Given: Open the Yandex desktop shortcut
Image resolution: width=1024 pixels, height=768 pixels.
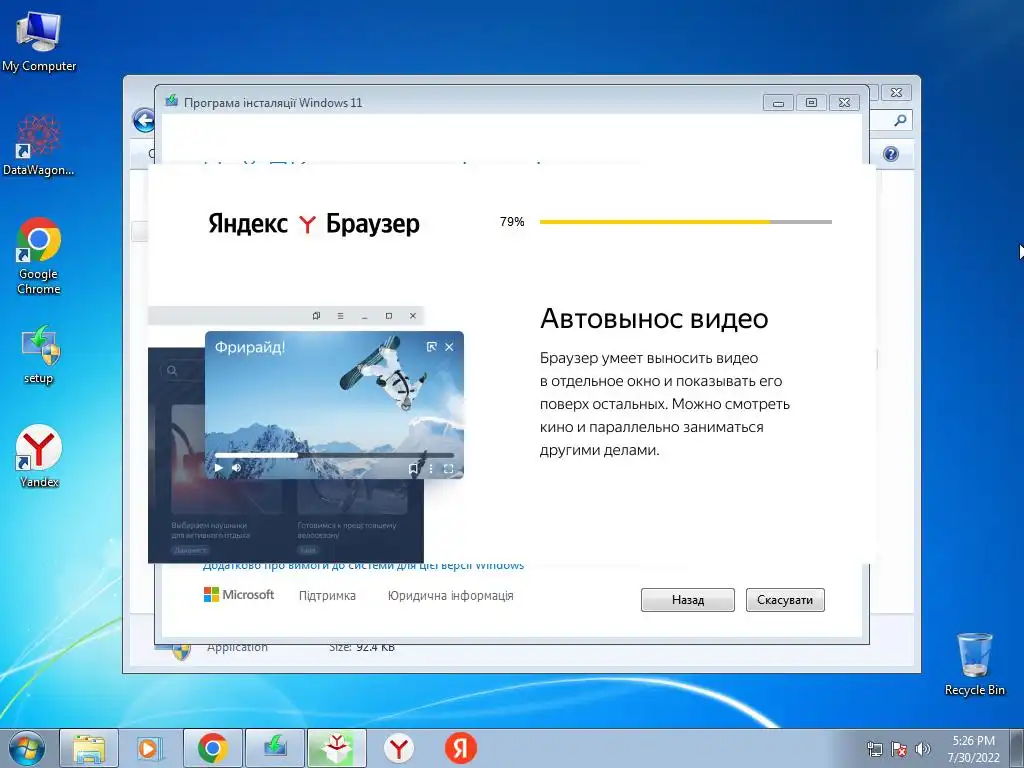Looking at the screenshot, I should pos(39,456).
